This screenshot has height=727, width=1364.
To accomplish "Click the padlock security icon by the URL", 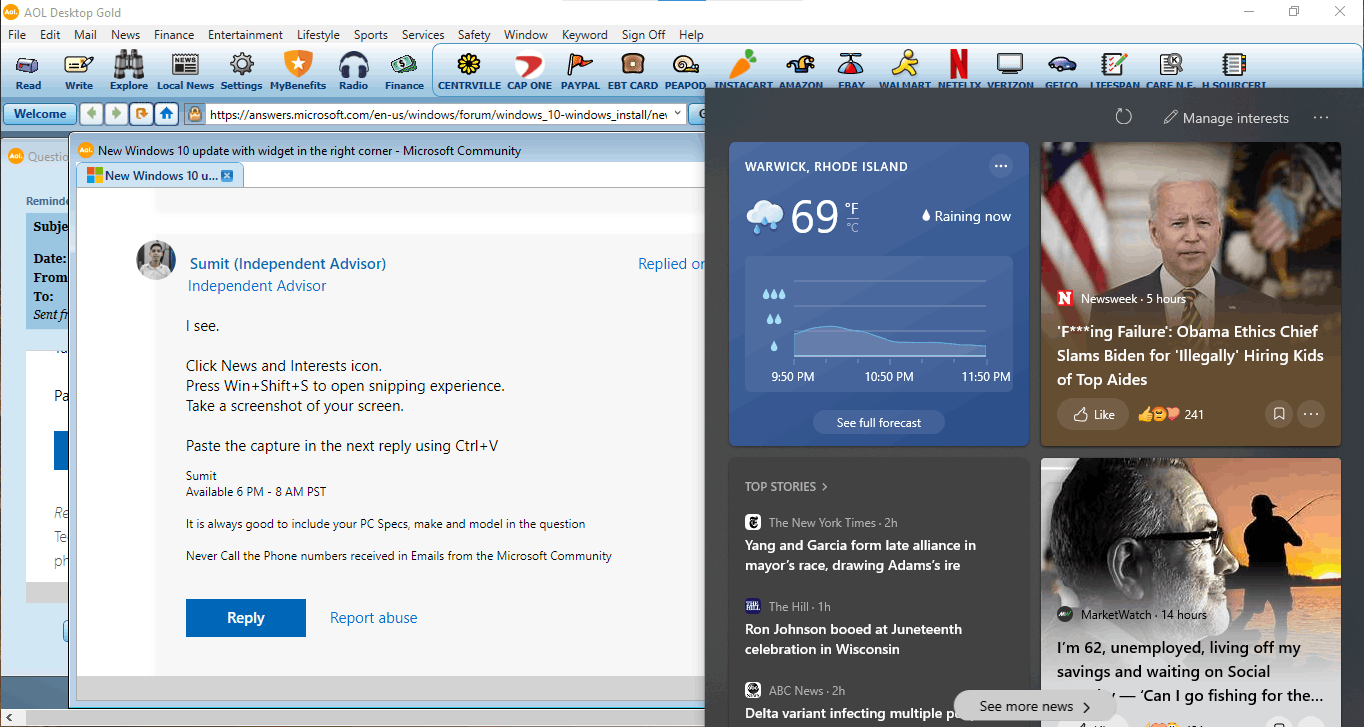I will point(195,114).
